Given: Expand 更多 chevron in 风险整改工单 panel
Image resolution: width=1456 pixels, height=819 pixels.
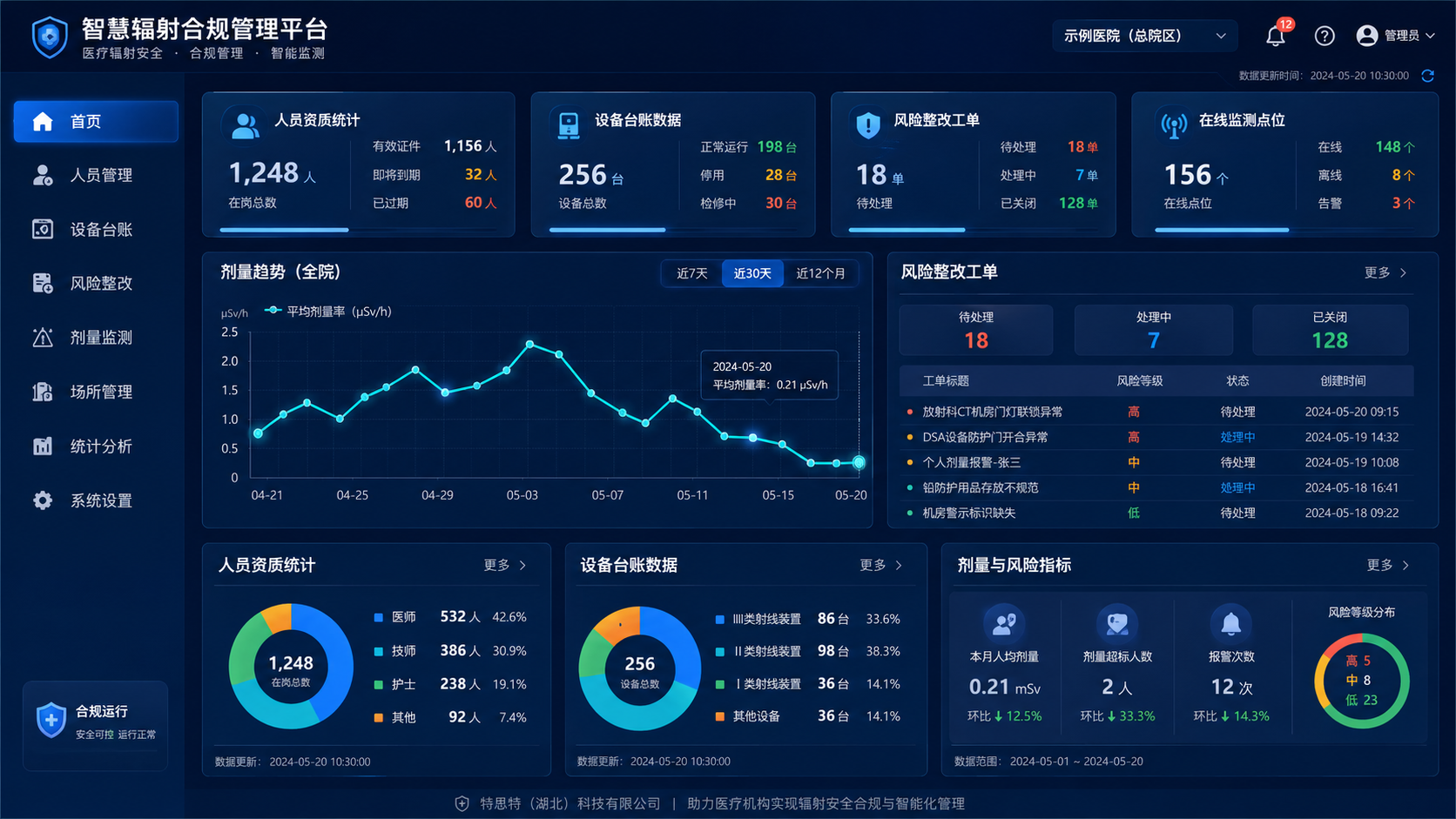Looking at the screenshot, I should [1403, 273].
